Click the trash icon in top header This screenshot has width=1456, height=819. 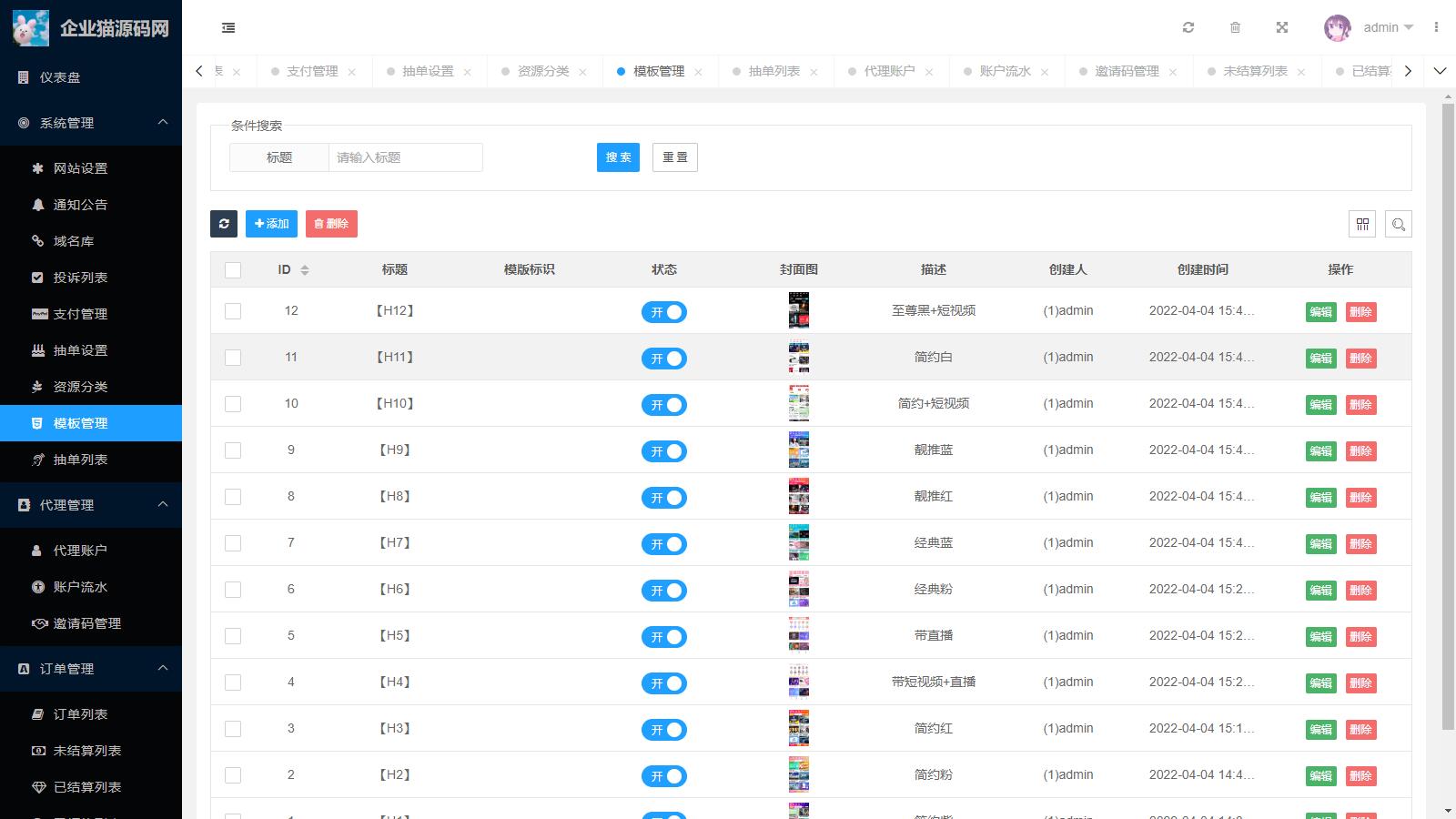tap(1235, 27)
